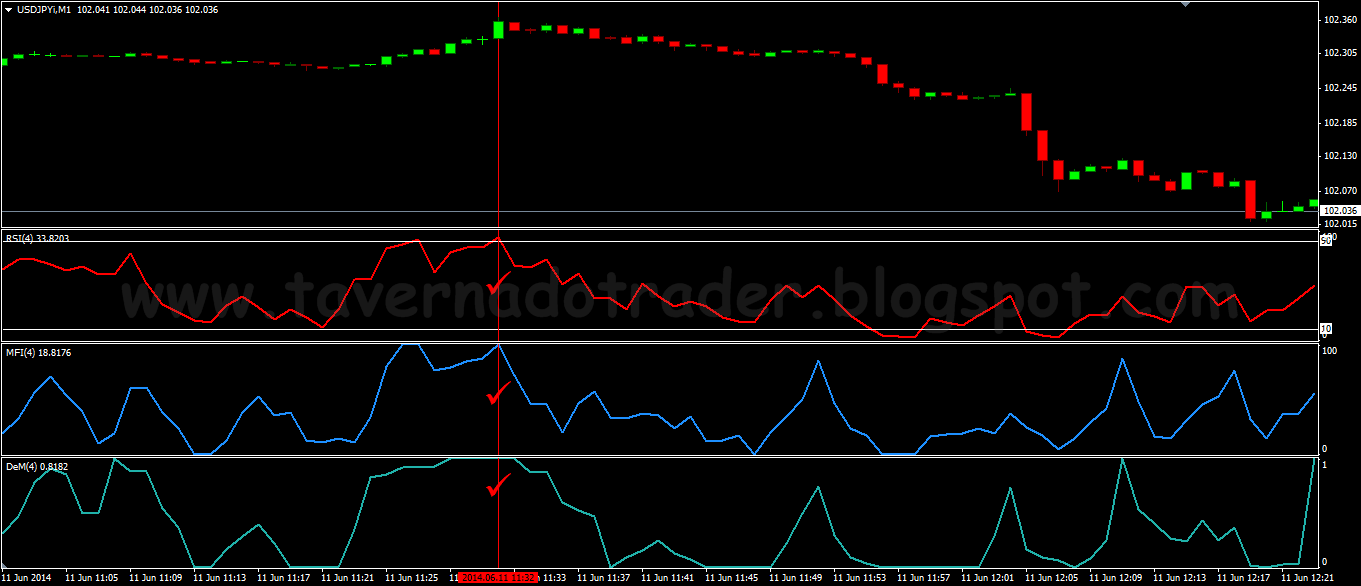
Task: Click the 11 Jun 12:09 time label
Action: (x=1115, y=578)
